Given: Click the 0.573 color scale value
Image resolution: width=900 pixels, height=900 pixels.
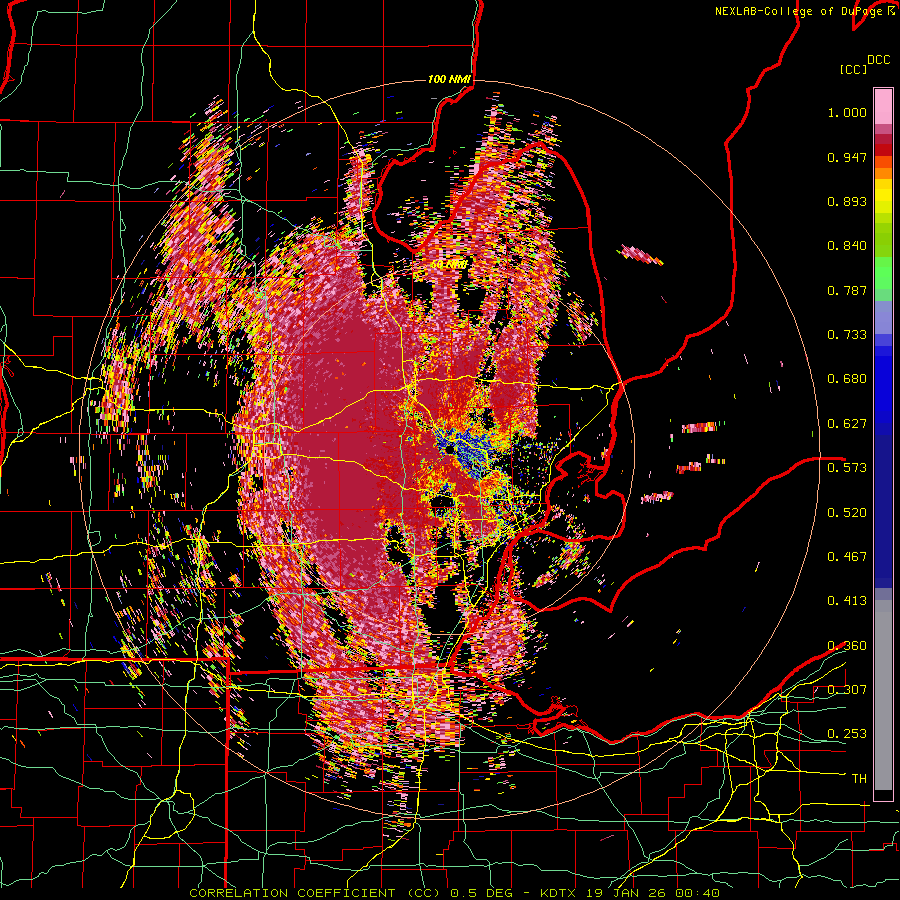Looking at the screenshot, I should click(x=847, y=468).
